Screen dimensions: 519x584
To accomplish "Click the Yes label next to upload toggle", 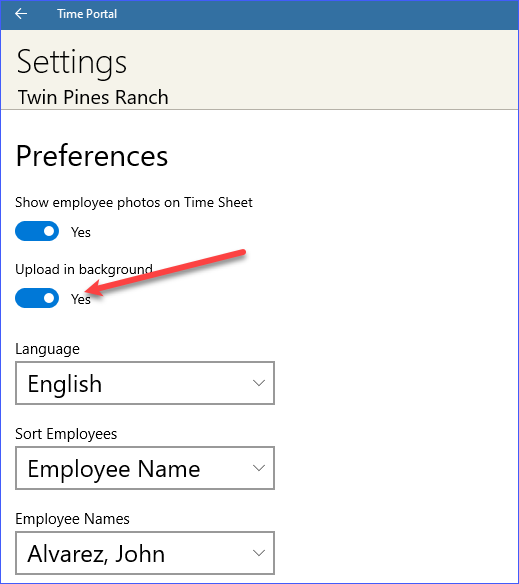I will tap(81, 299).
